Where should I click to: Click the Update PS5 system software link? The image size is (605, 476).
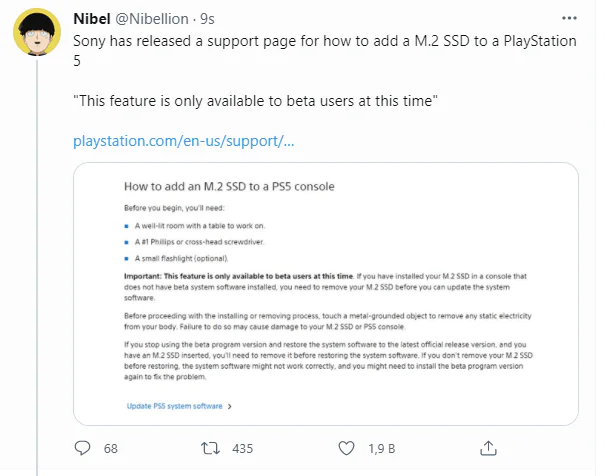pyautogui.click(x=175, y=406)
